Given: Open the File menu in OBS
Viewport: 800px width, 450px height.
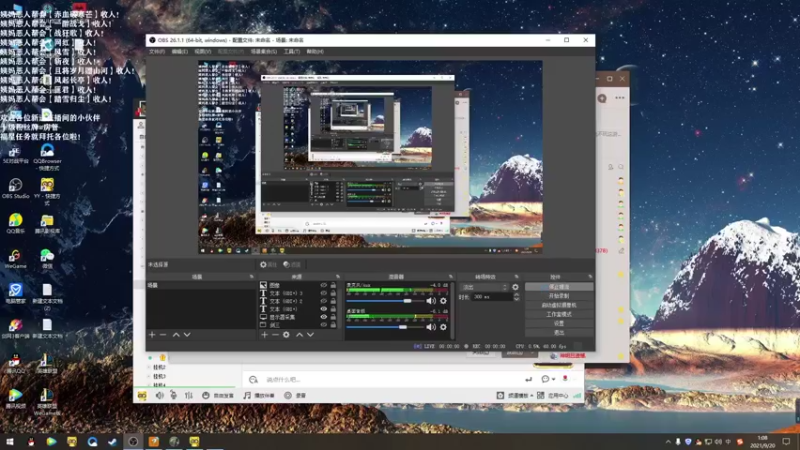Looking at the screenshot, I should click(x=157, y=52).
